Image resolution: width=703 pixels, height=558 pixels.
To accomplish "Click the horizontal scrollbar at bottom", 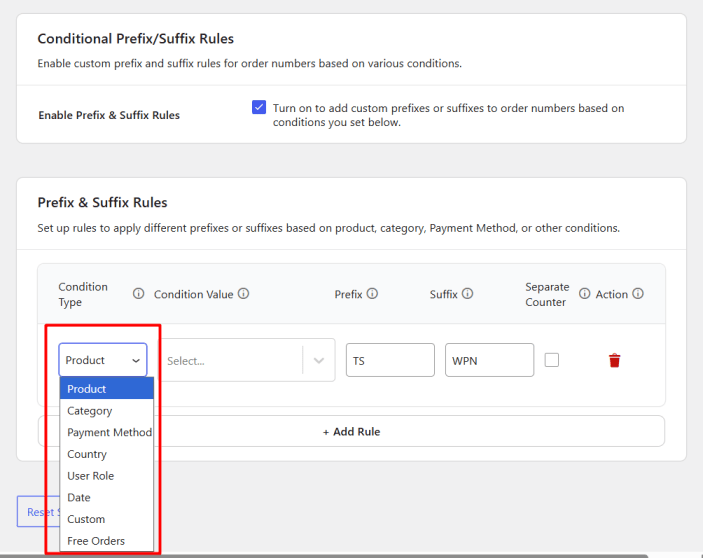I will (x=324, y=556).
